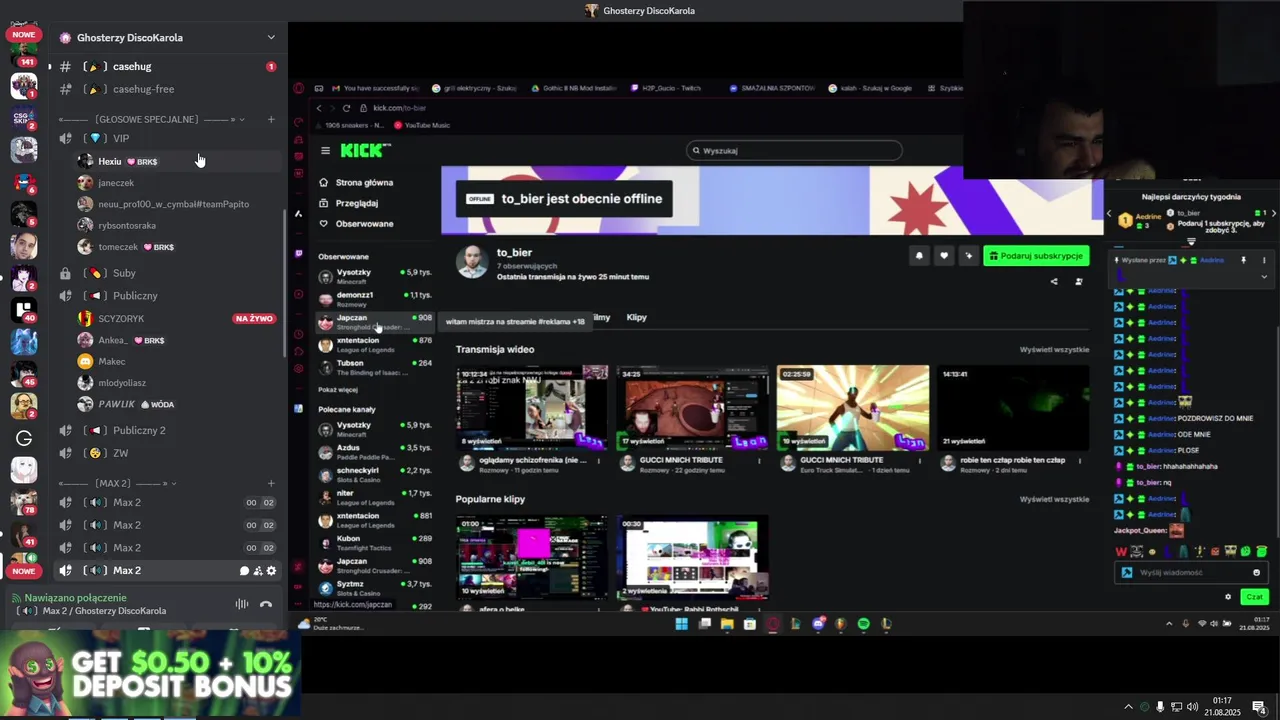Open the CSGO Skins server icon
The image size is (1280, 720).
pos(24,118)
